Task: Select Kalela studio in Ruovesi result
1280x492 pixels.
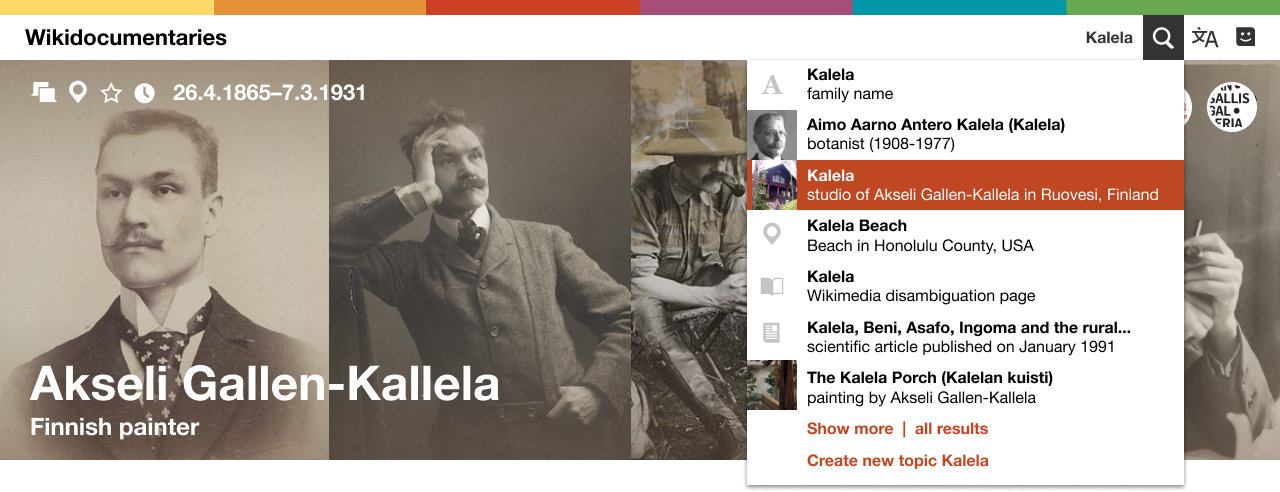Action: [965, 185]
